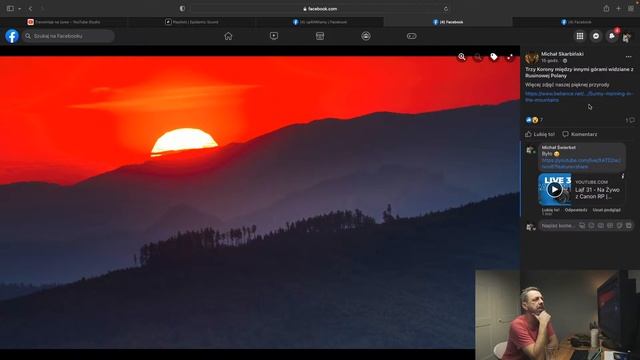Toggle the Safari sidebar icon
Screen dimensions: 640x360
tap(10, 9)
